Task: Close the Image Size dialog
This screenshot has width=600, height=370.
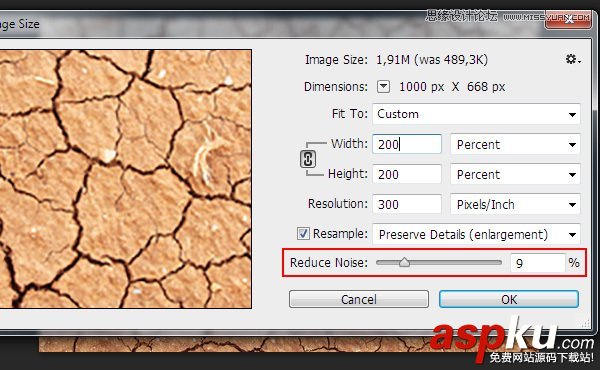Action: [568, 20]
